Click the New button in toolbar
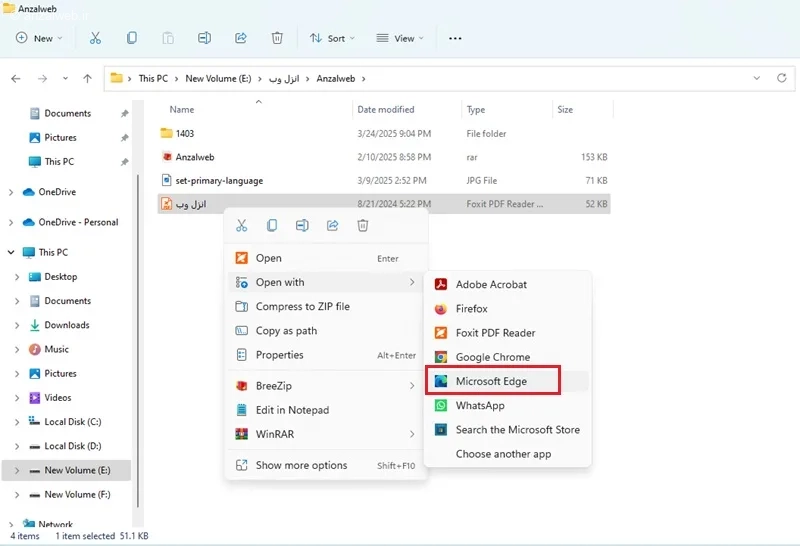Screen dimensions: 800x546 [x=39, y=38]
